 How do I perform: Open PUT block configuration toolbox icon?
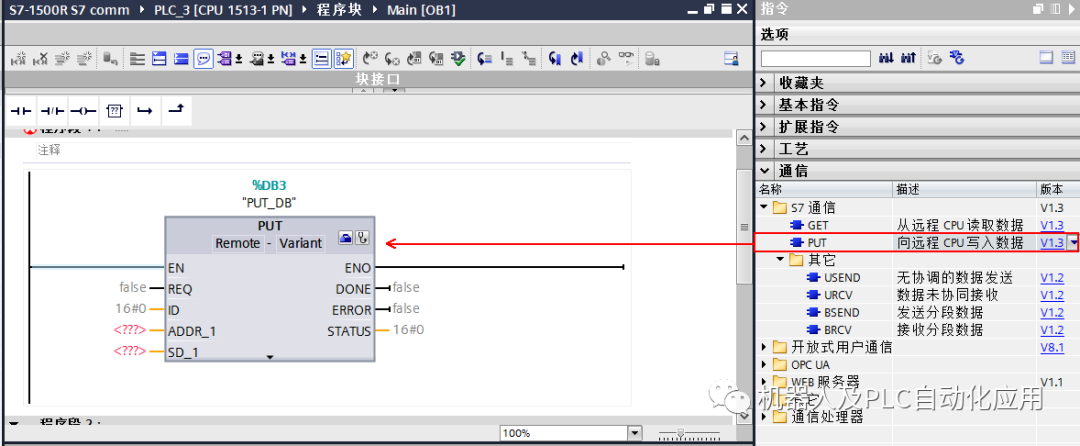346,238
